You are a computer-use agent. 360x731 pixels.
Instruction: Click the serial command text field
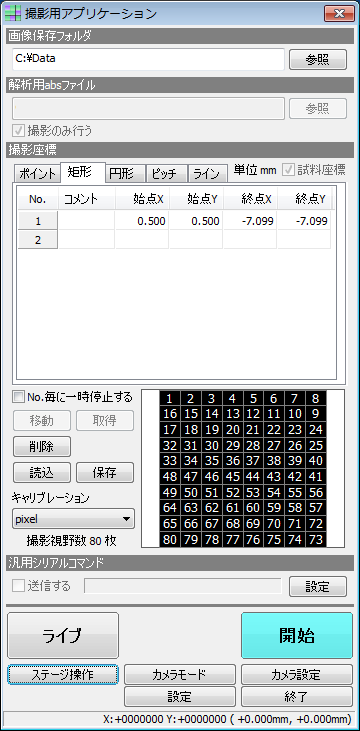[x=183, y=586]
